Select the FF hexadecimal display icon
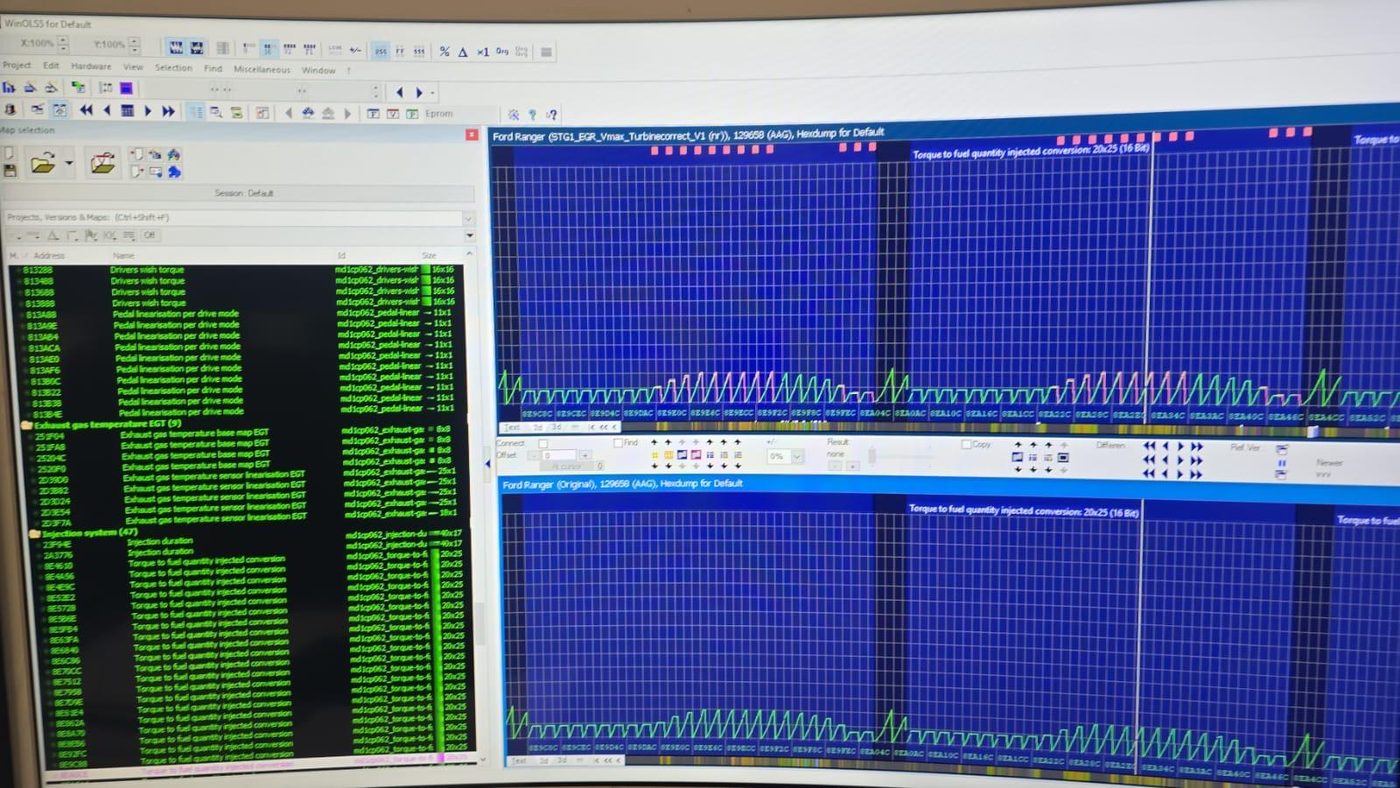 [399, 50]
